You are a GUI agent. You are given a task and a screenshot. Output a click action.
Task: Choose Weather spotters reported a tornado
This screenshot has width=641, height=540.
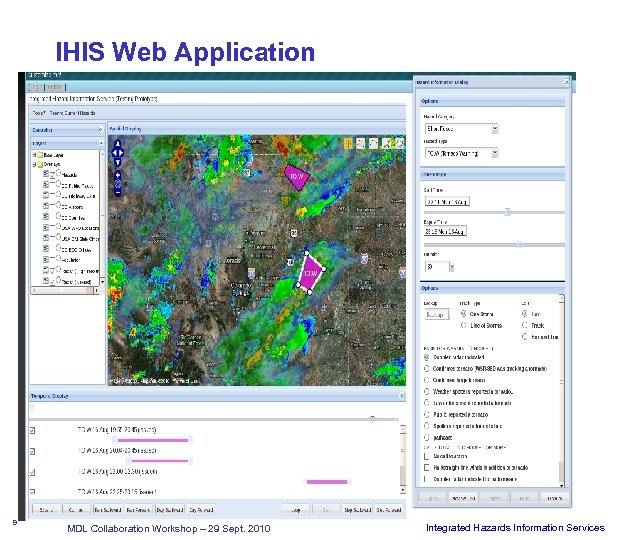pyautogui.click(x=426, y=391)
